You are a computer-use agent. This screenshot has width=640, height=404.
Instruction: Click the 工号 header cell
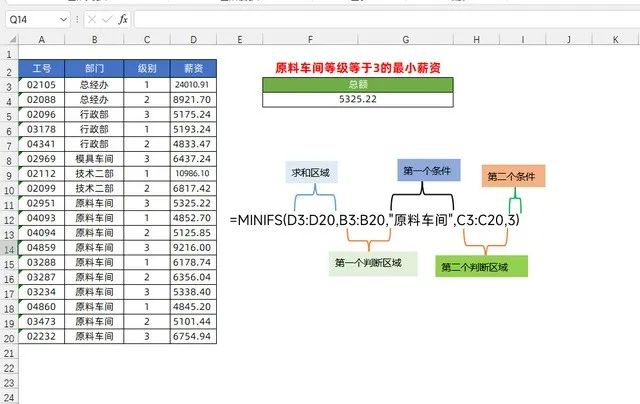click(42, 68)
